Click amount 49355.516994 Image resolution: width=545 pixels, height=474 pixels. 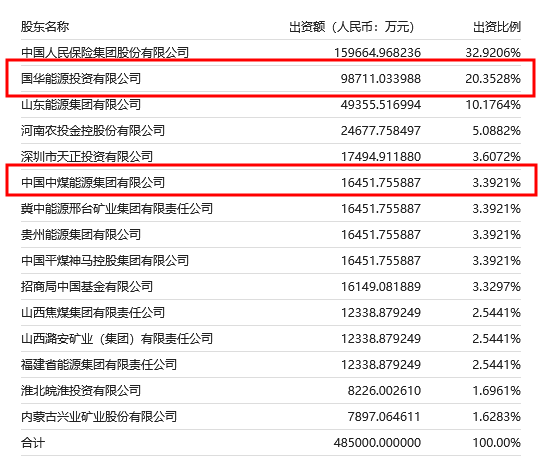click(x=381, y=105)
